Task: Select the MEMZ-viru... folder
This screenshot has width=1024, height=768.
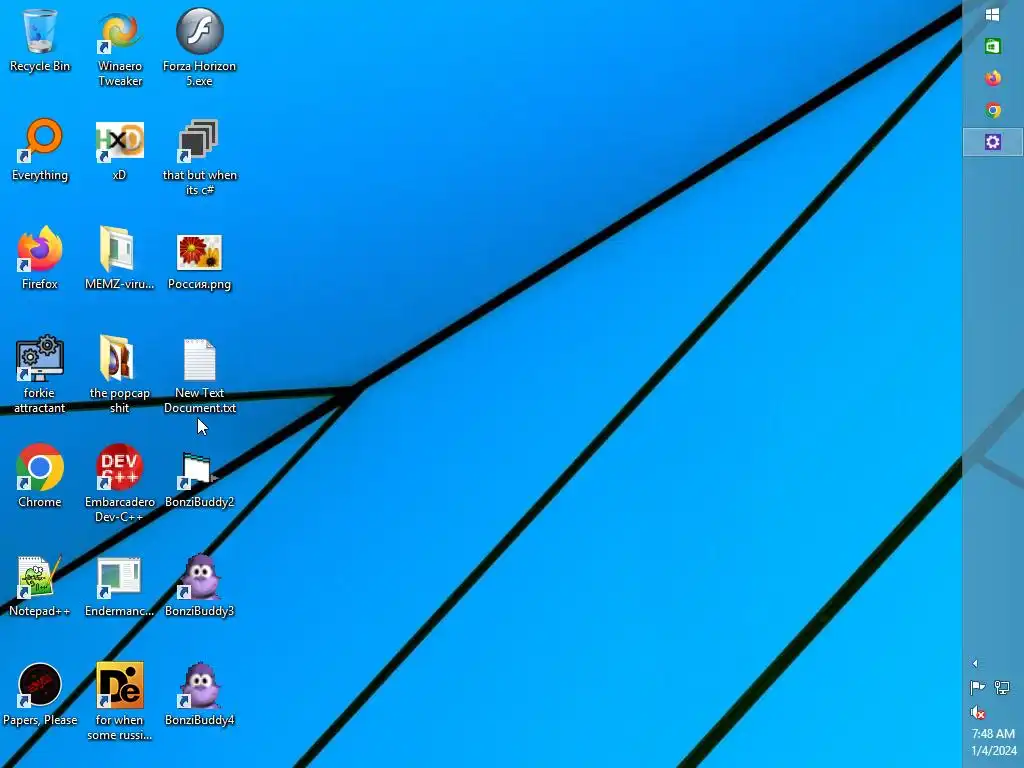Action: (x=120, y=259)
